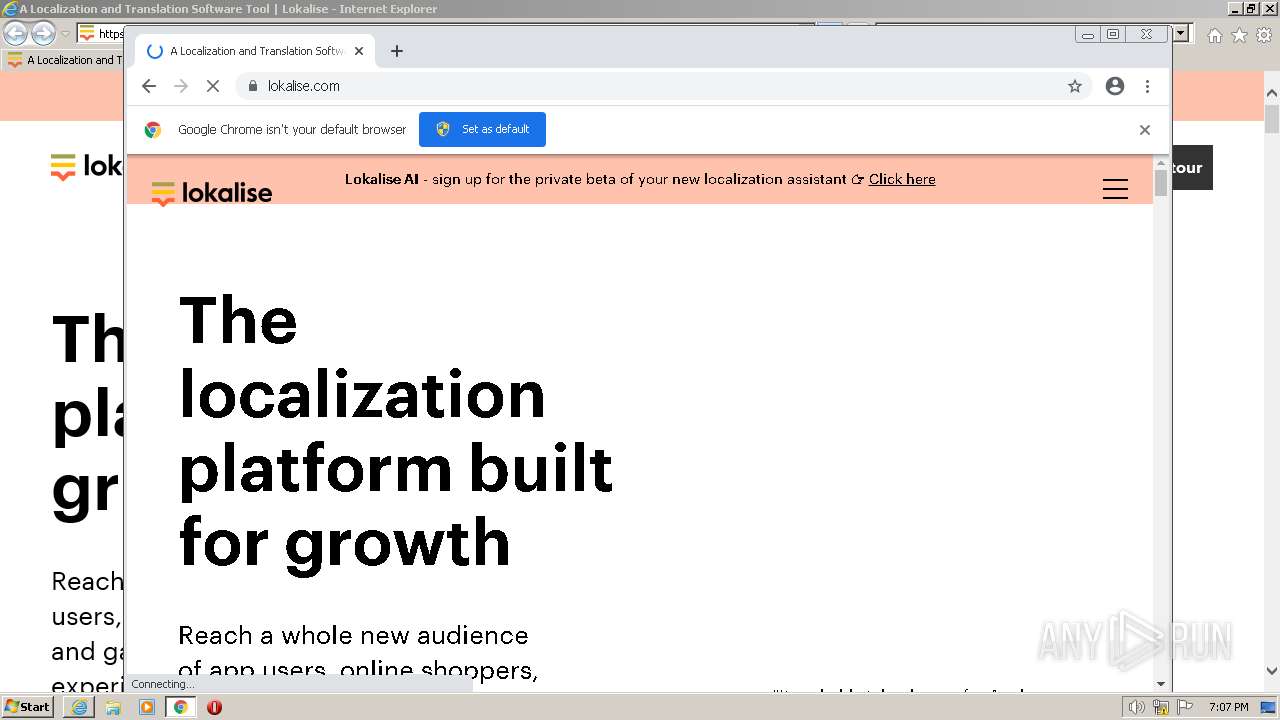Click the Lokalise logo in Chrome

pos(212,193)
